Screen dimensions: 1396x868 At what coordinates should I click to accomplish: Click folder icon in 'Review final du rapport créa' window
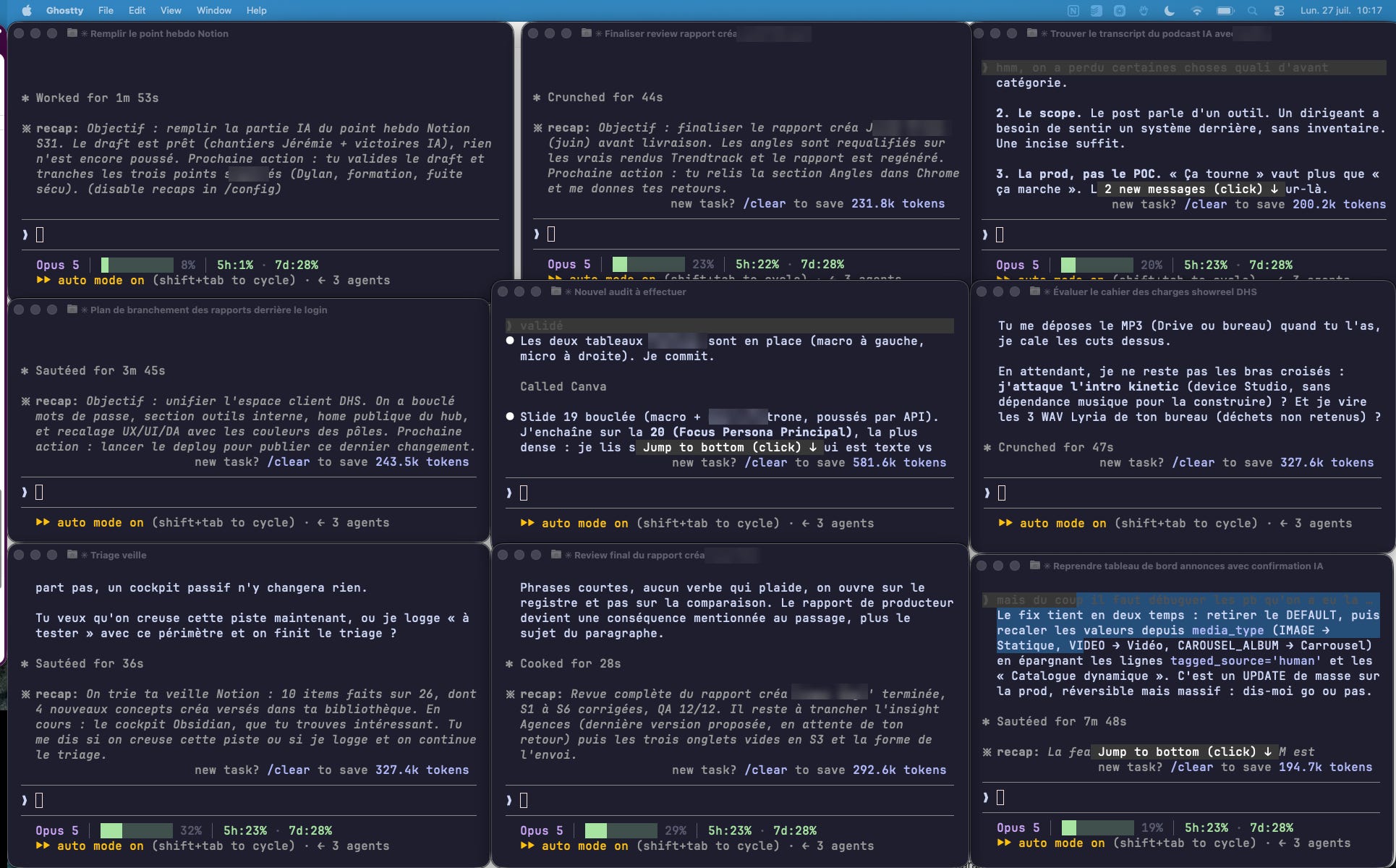pyautogui.click(x=556, y=554)
